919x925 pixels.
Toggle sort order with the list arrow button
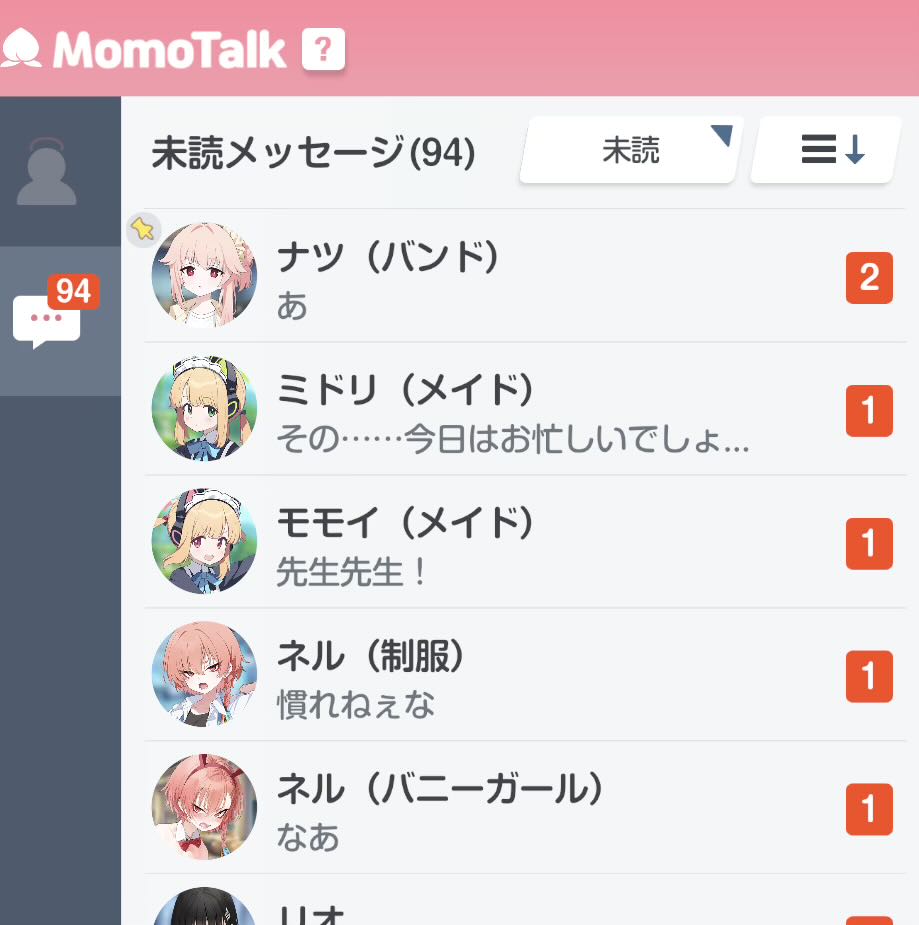[x=826, y=150]
